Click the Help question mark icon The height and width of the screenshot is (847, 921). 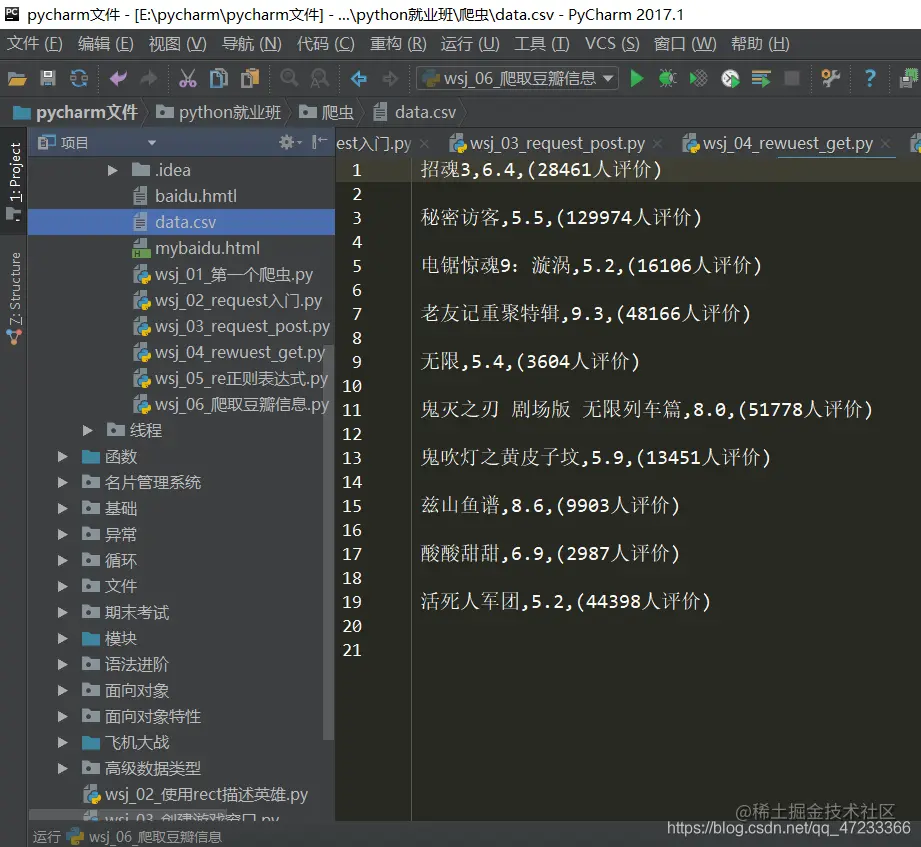click(x=870, y=78)
